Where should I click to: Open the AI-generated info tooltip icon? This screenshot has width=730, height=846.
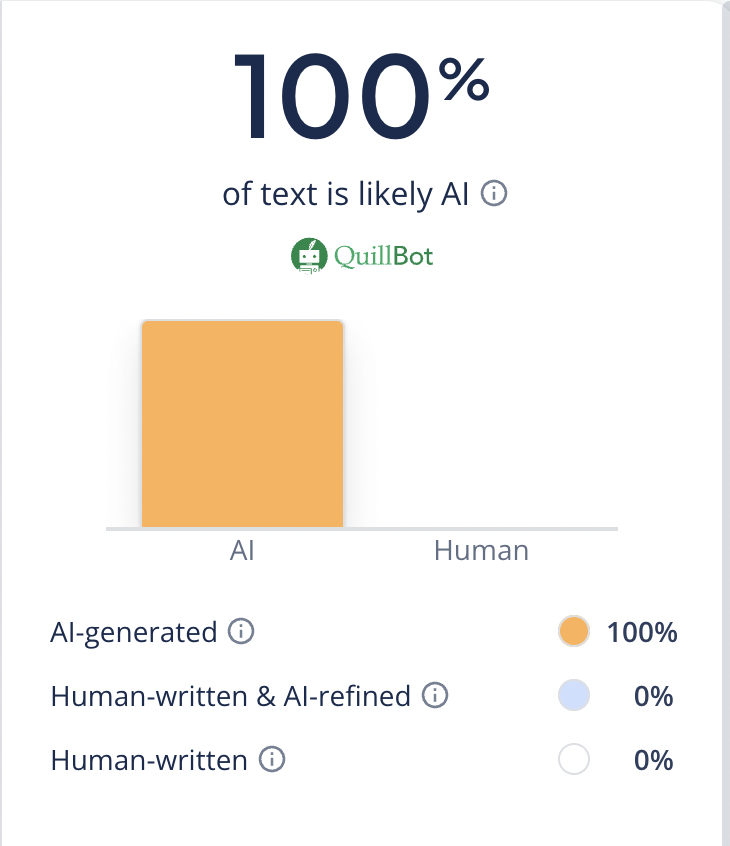pyautogui.click(x=241, y=632)
